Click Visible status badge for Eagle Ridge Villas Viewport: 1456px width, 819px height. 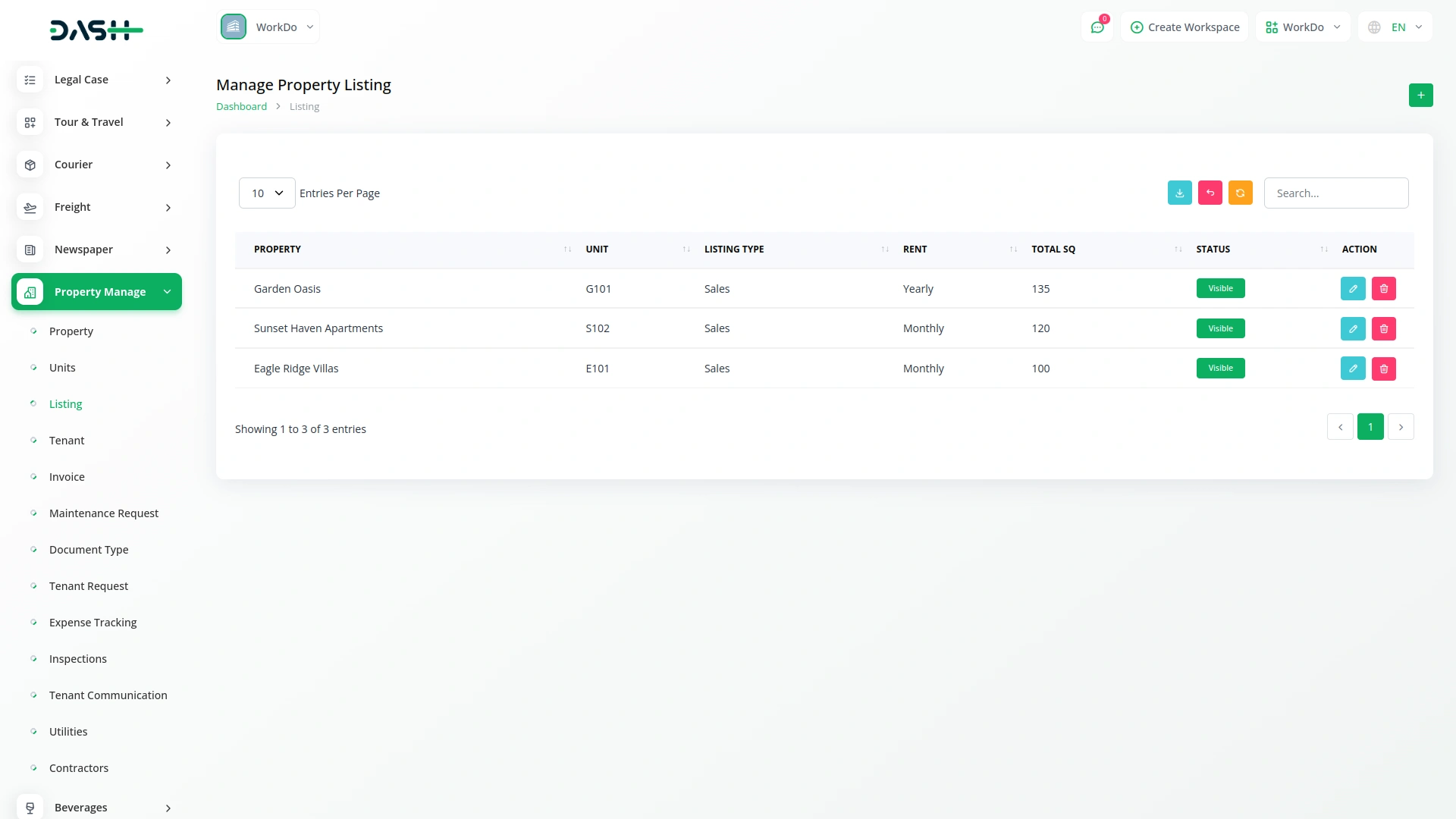(1220, 368)
